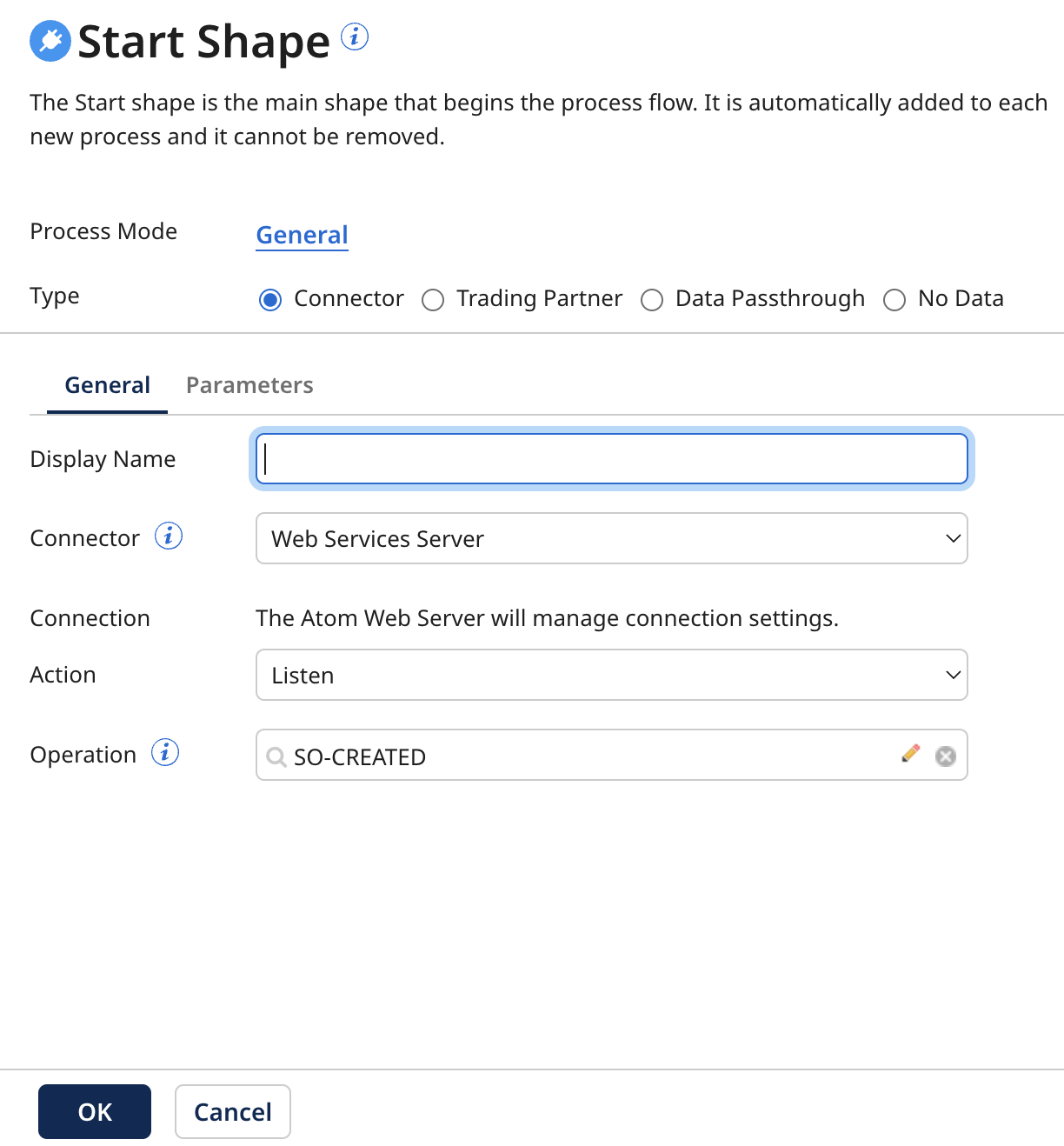Click the Start Shape info icon
1064x1146 pixels.
tap(354, 37)
